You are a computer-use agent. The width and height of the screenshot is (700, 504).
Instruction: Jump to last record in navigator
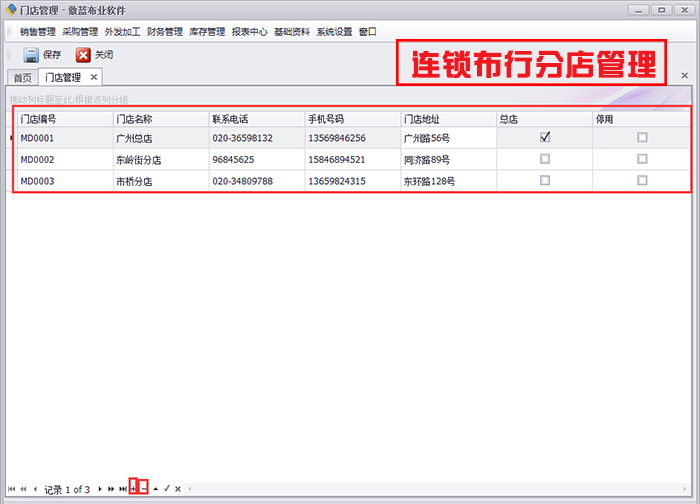122,489
